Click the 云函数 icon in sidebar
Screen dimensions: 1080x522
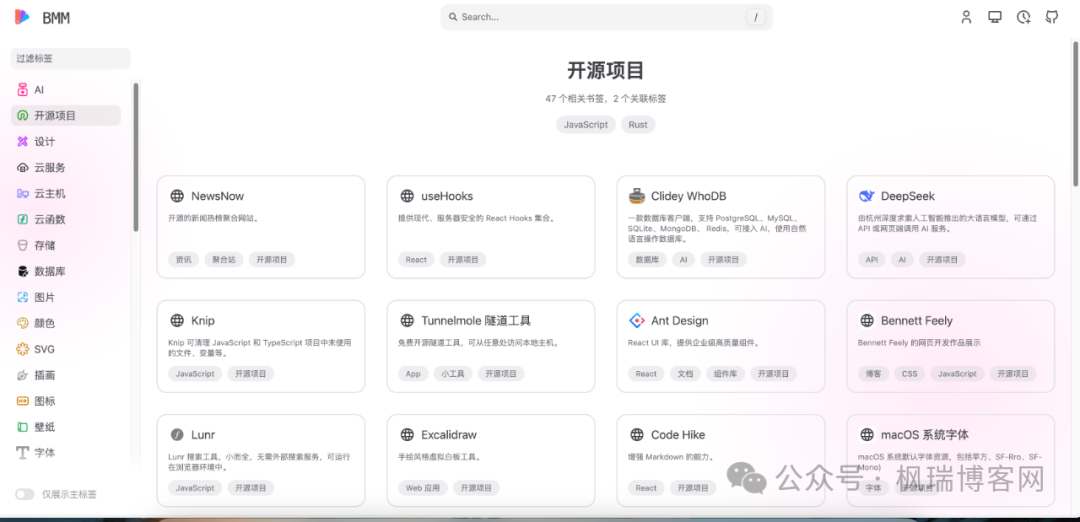tap(23, 220)
